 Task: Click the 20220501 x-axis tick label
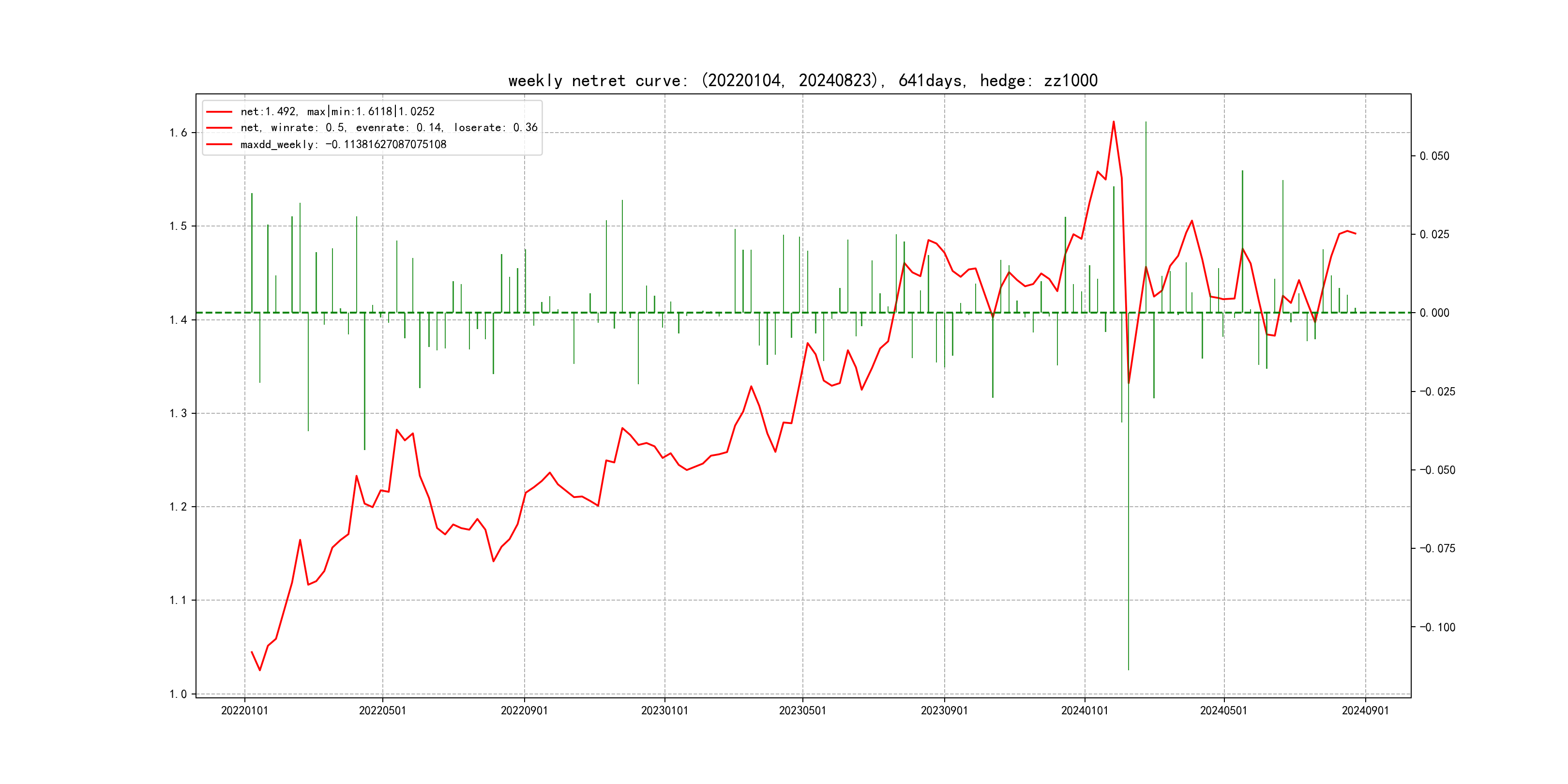[x=382, y=710]
